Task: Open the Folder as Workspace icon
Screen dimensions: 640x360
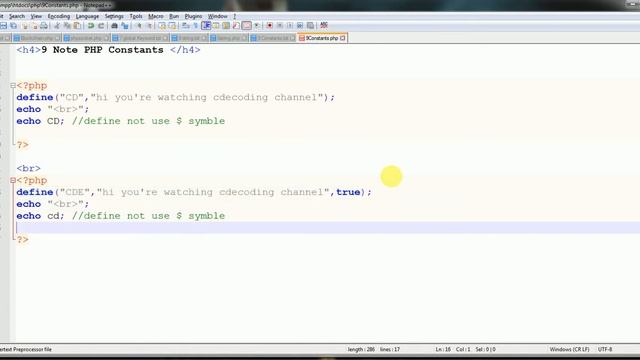Action: [x=246, y=26]
